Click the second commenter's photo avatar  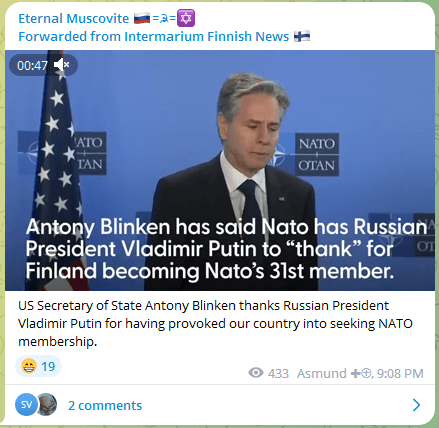[x=47, y=405]
